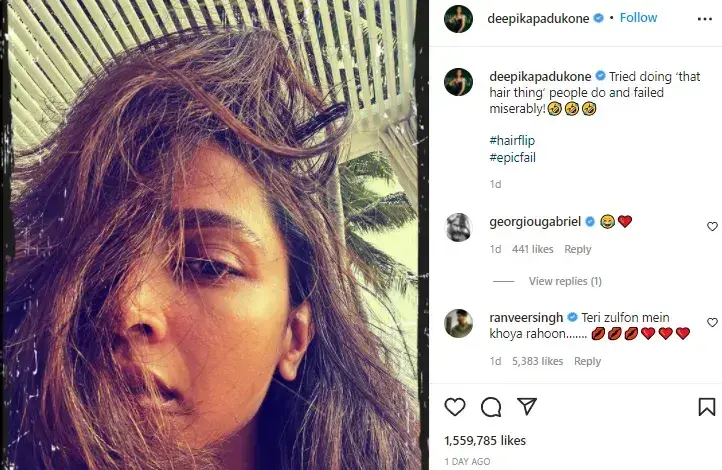Follow deepikapadukone
Image resolution: width=722 pixels, height=470 pixels.
[638, 18]
